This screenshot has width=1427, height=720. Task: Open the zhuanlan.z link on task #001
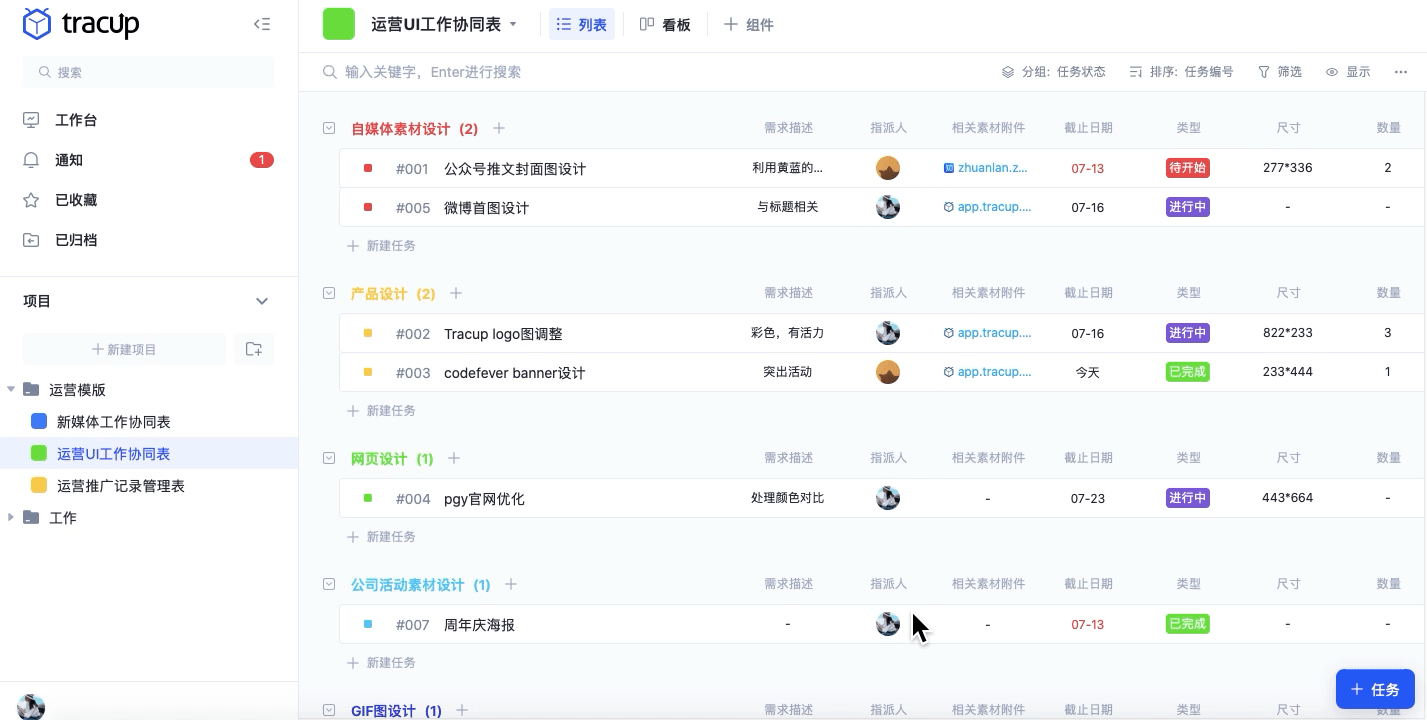coord(991,167)
